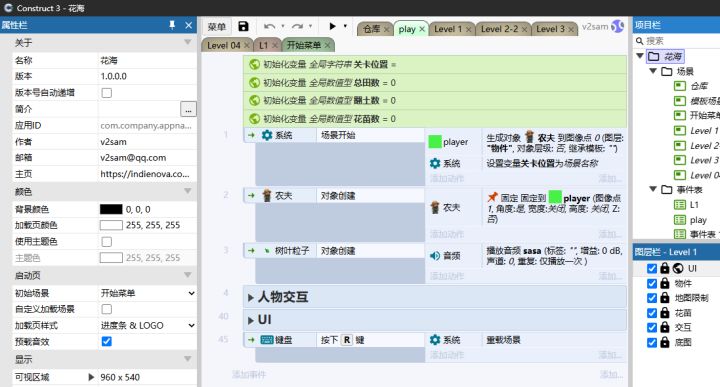Select the 花海 project root folder

(x=665, y=56)
